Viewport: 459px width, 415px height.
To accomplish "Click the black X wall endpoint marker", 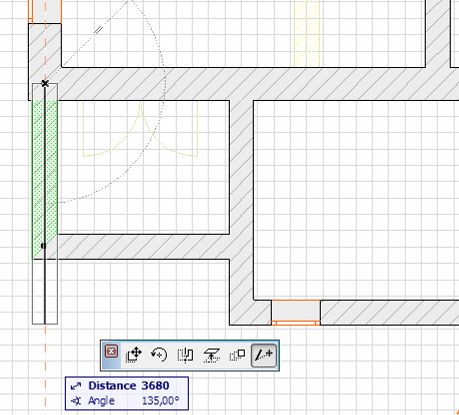I will click(45, 83).
